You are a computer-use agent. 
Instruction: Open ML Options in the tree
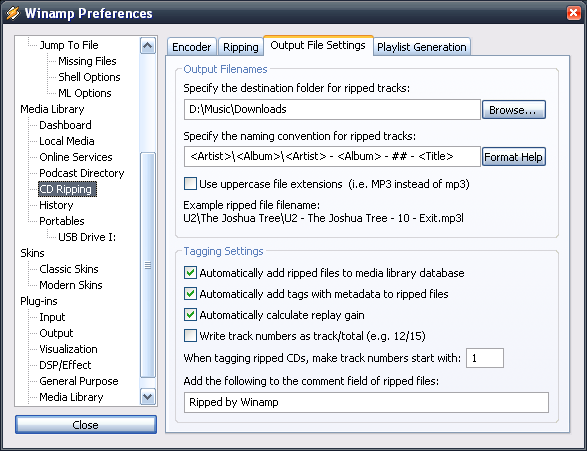[x=85, y=93]
